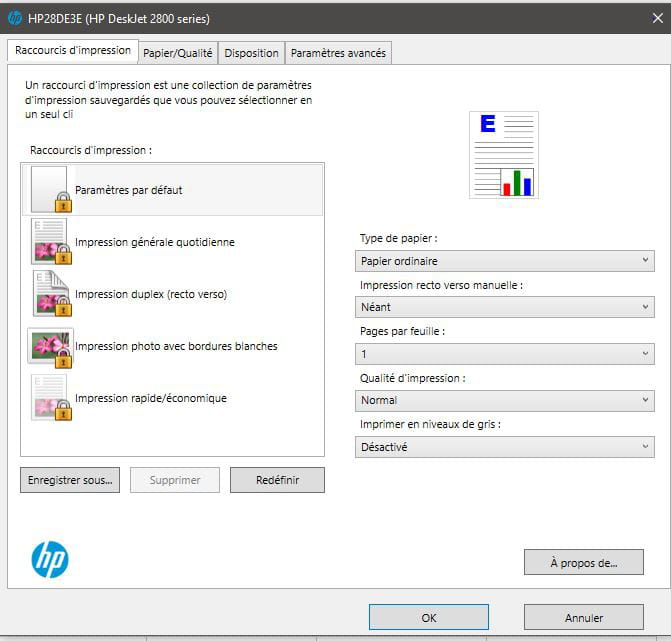
Task: Select the text Impression générale quotidienne
Action: tap(154, 242)
